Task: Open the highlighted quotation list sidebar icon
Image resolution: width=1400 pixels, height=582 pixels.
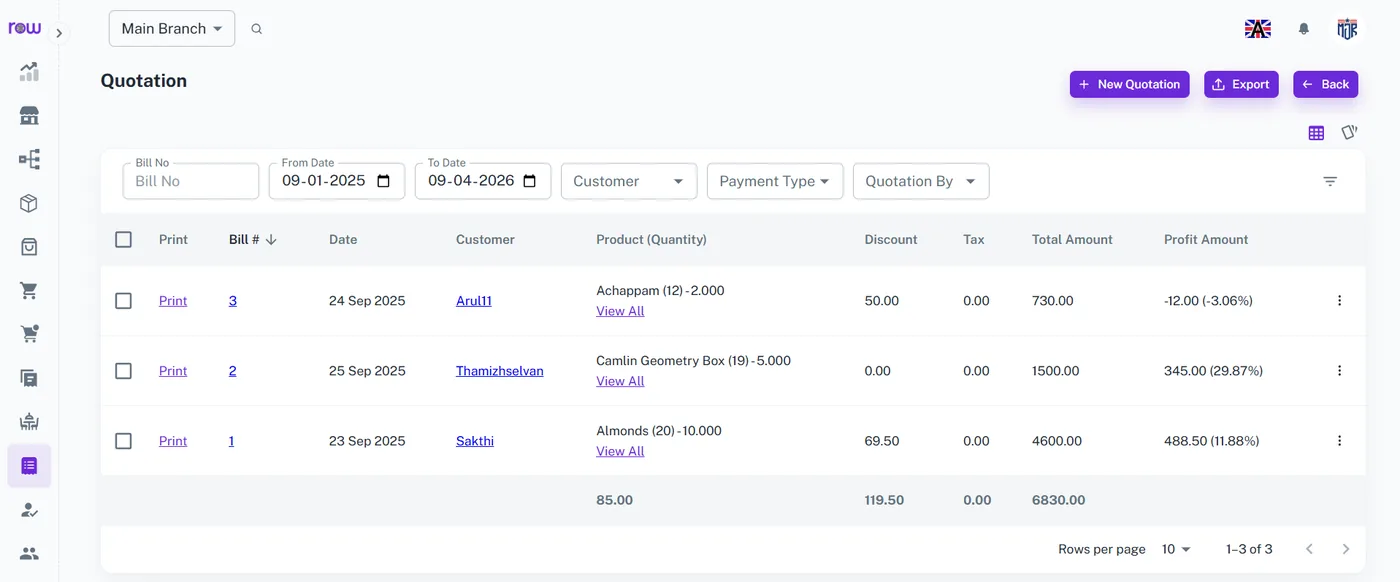Action: [x=29, y=466]
